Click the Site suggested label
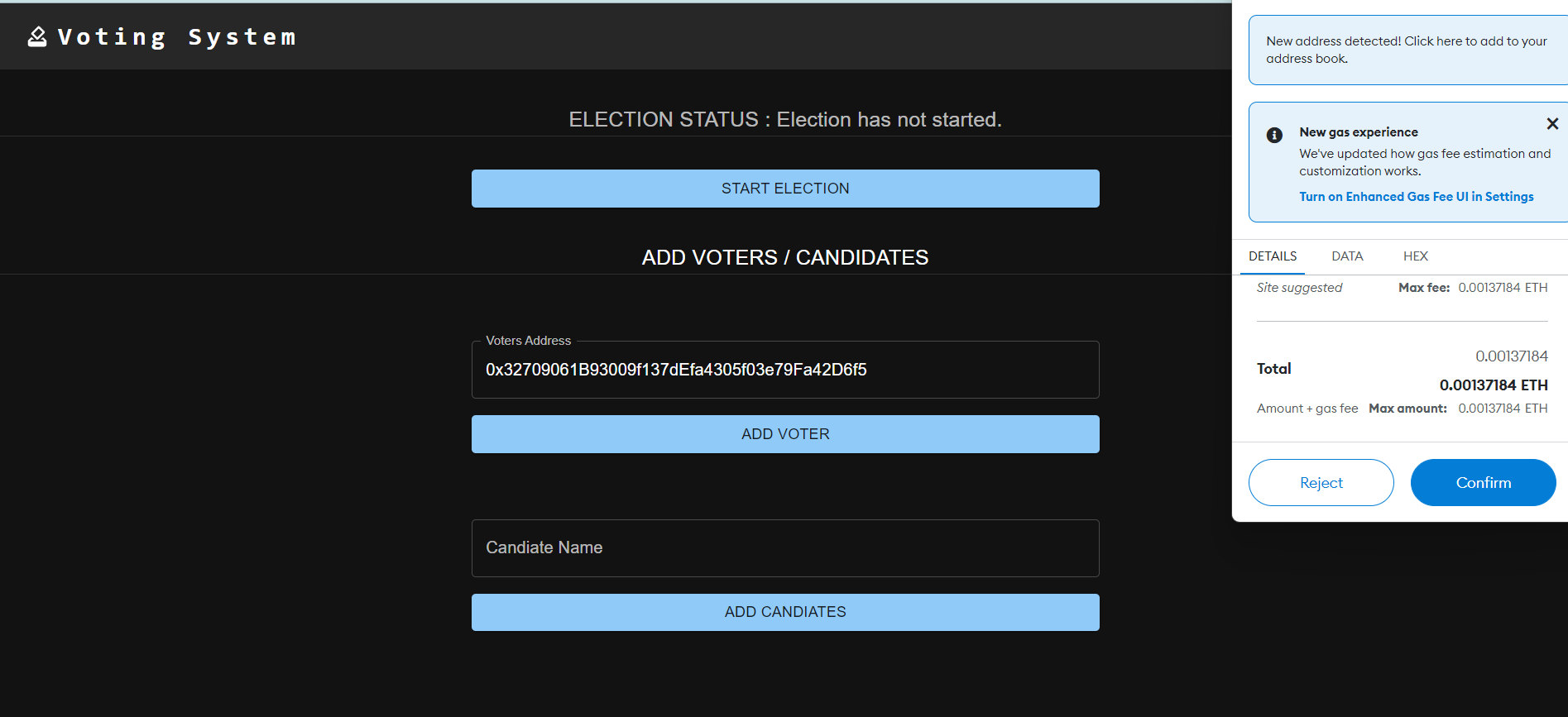1568x717 pixels. pos(1299,287)
